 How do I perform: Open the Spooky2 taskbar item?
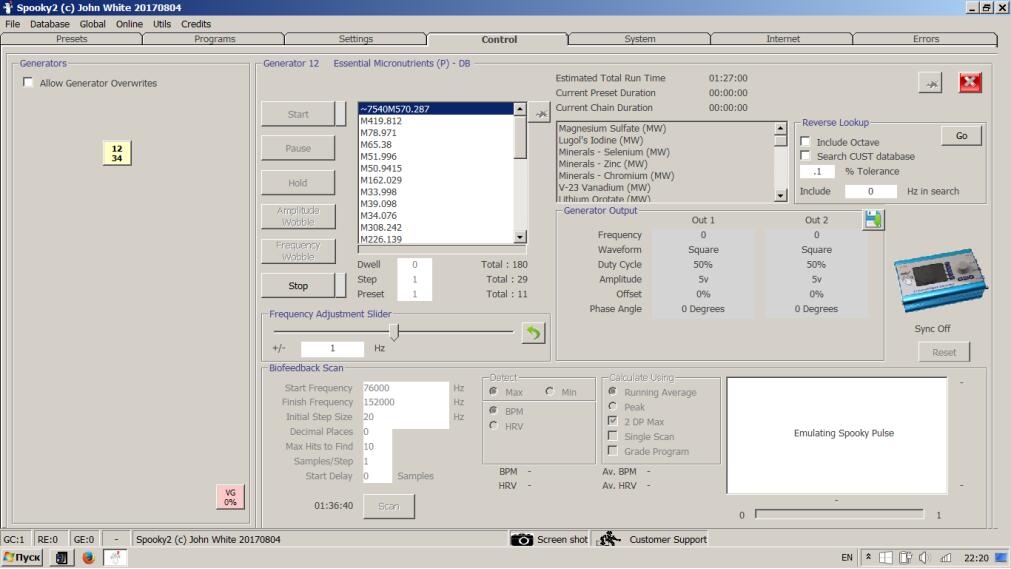[x=115, y=557]
